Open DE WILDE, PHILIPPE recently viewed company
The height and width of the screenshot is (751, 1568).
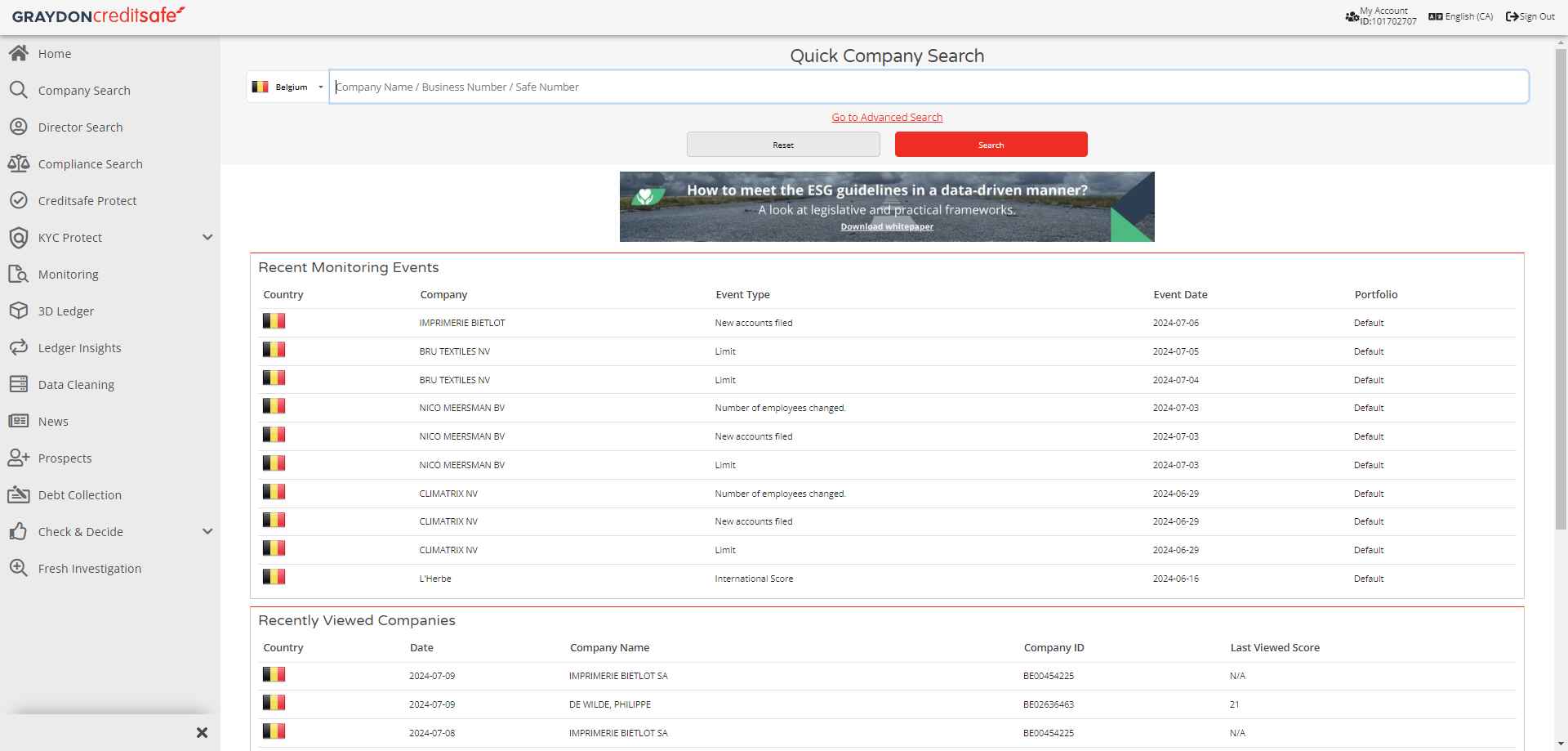[x=887, y=704]
